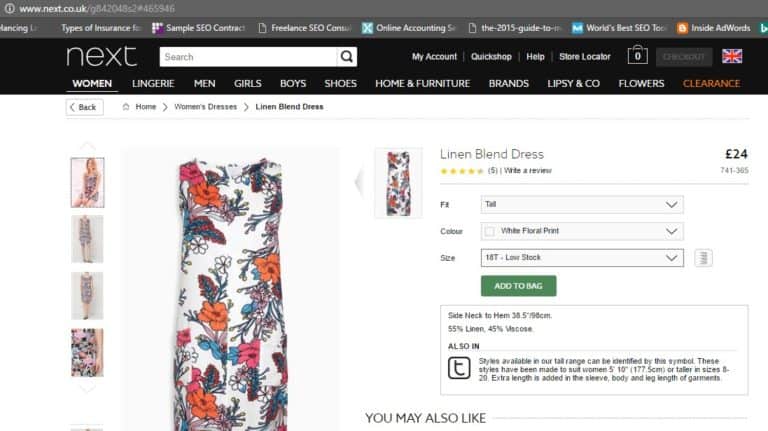Open Types of Insurance bookmark

click(101, 28)
